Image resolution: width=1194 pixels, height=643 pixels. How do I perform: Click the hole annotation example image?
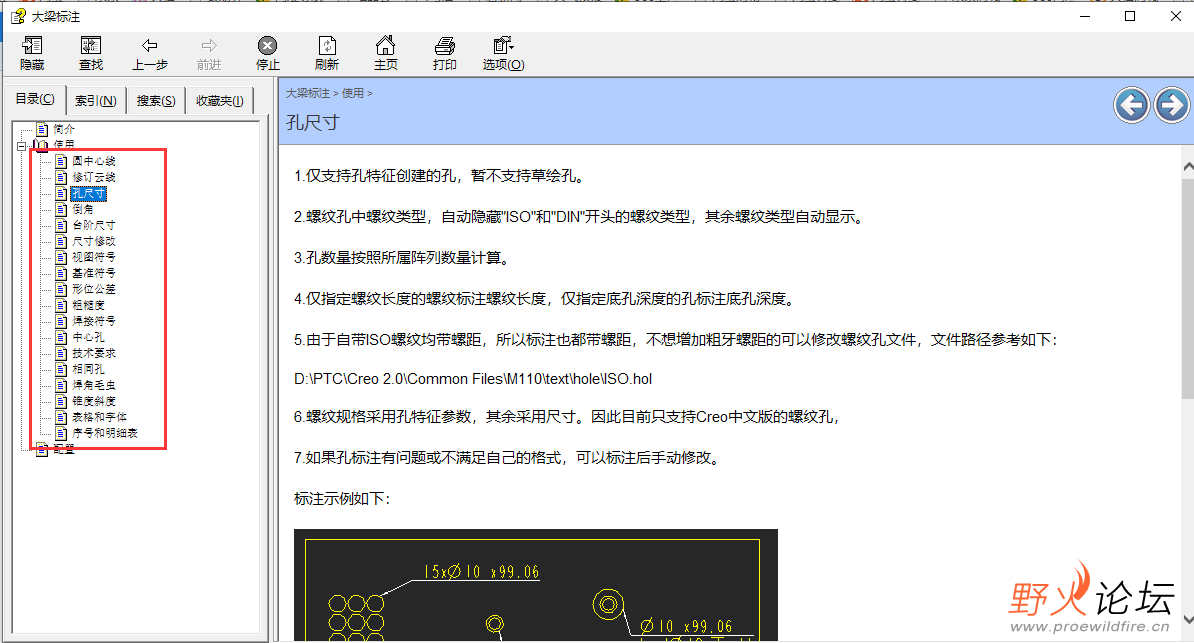tap(535, 585)
